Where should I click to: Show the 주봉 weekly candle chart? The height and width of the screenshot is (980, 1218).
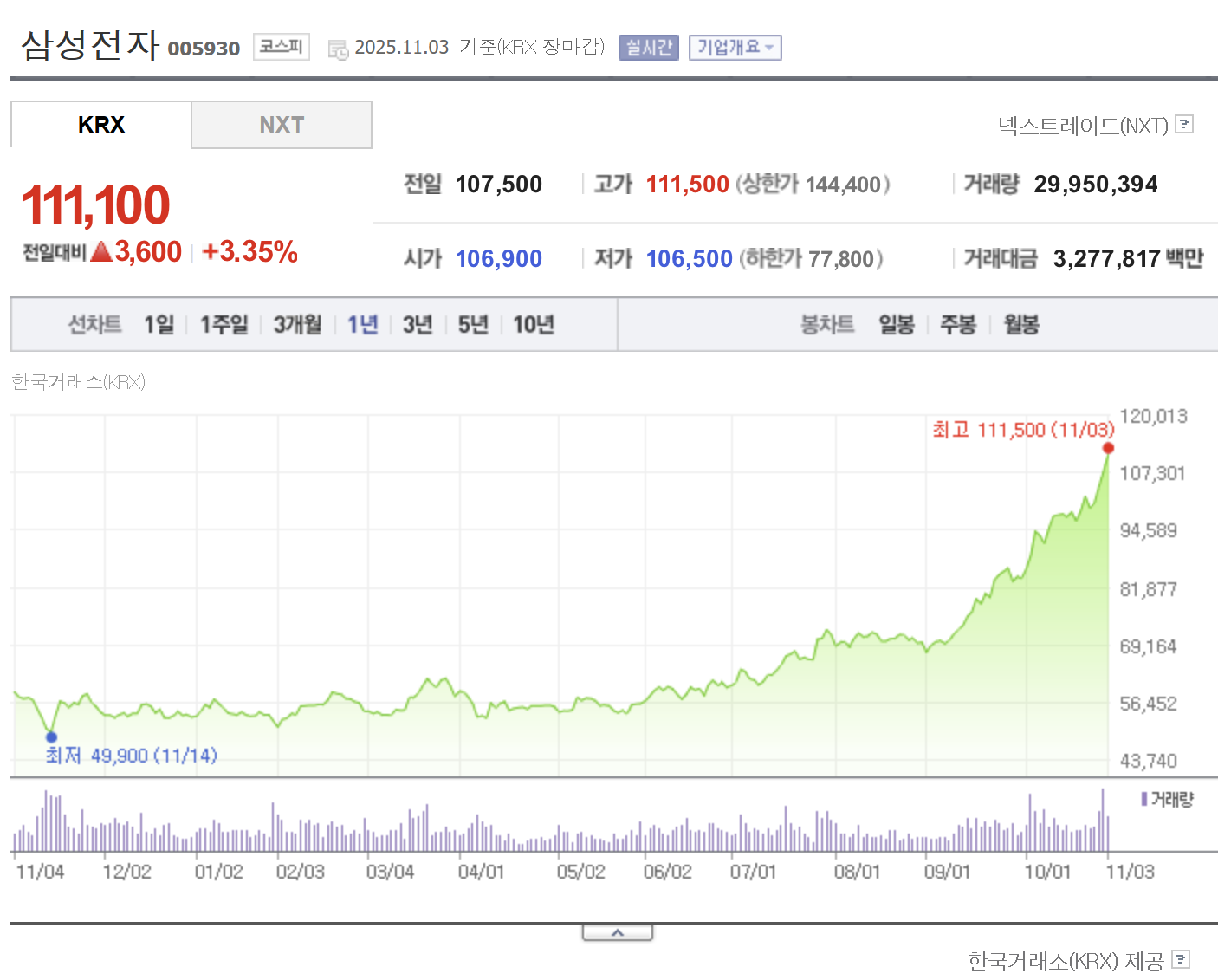point(958,325)
